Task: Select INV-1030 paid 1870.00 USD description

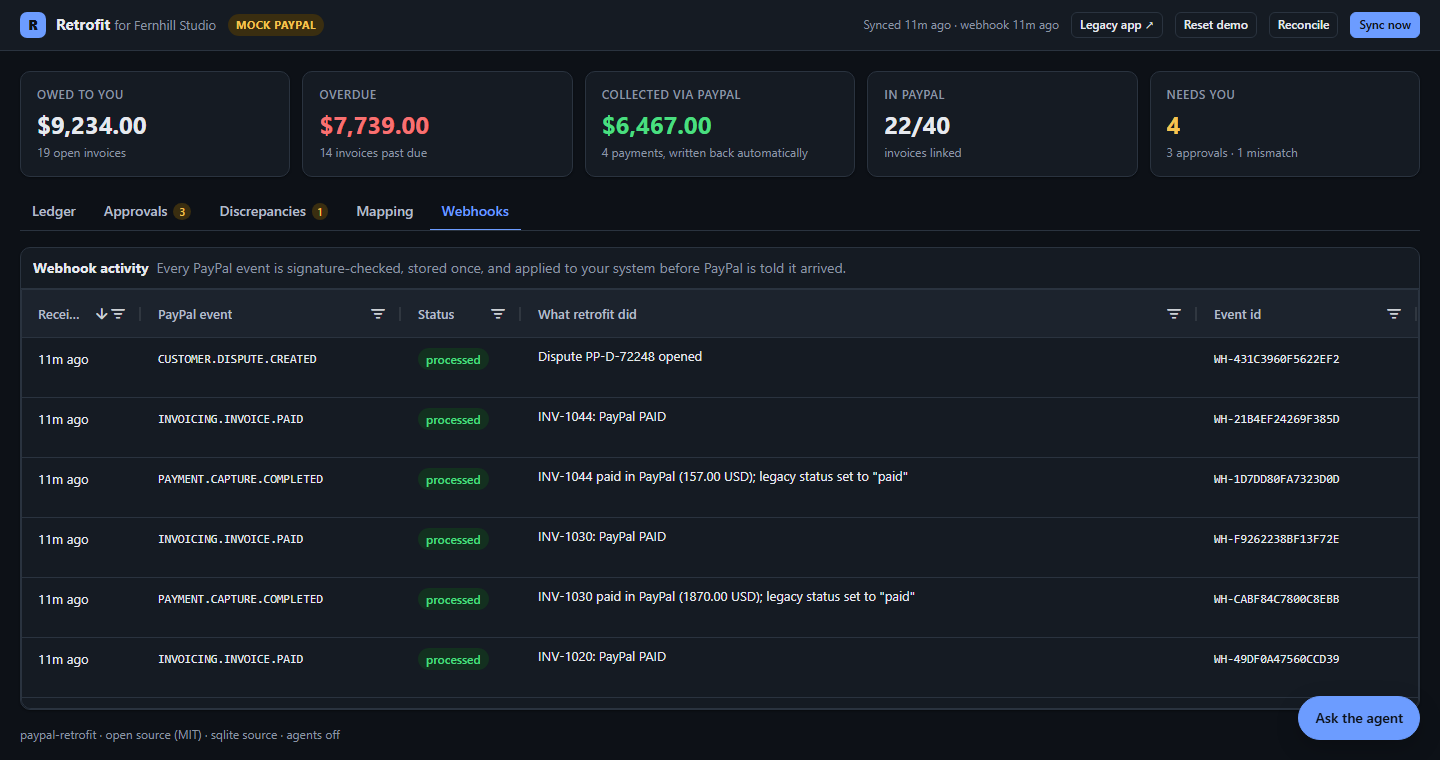Action: coord(726,596)
